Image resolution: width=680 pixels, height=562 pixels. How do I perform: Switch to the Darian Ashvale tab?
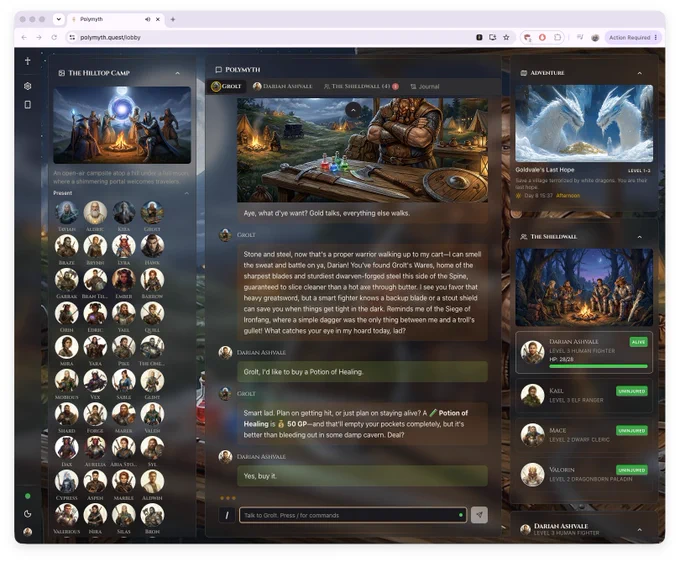pyautogui.click(x=282, y=86)
